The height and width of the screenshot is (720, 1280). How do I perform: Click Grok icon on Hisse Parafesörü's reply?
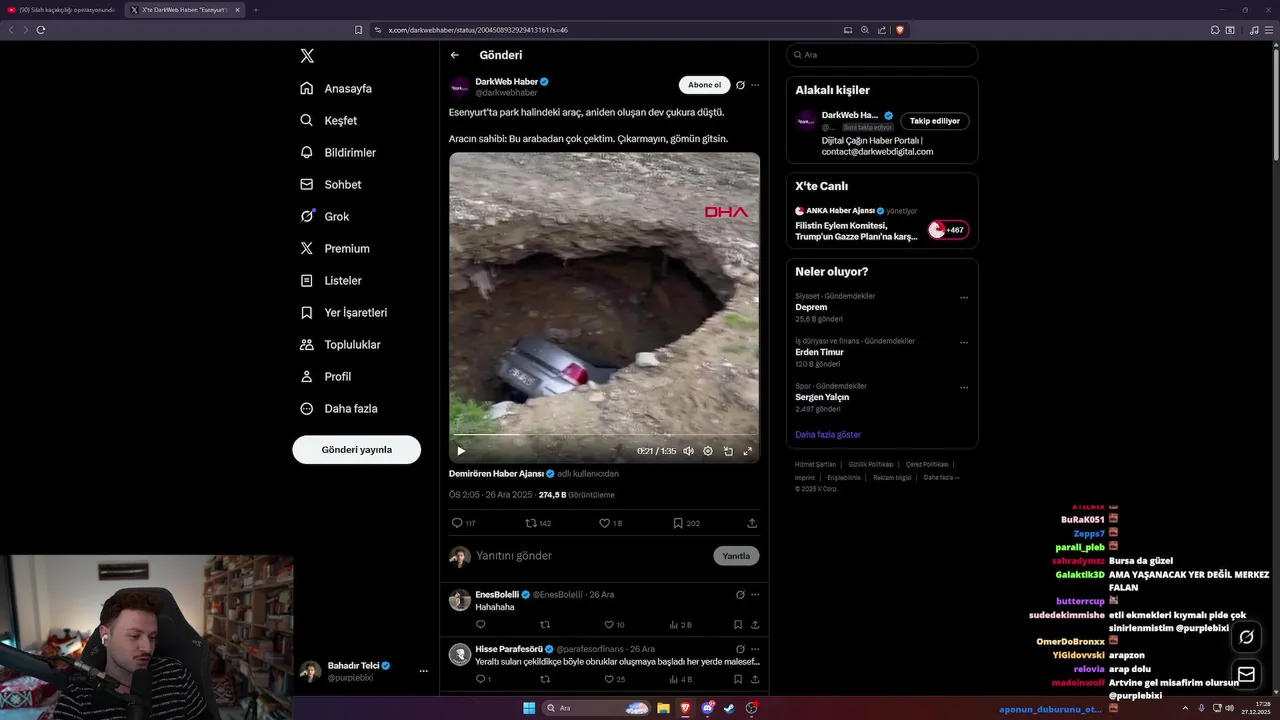pos(740,649)
